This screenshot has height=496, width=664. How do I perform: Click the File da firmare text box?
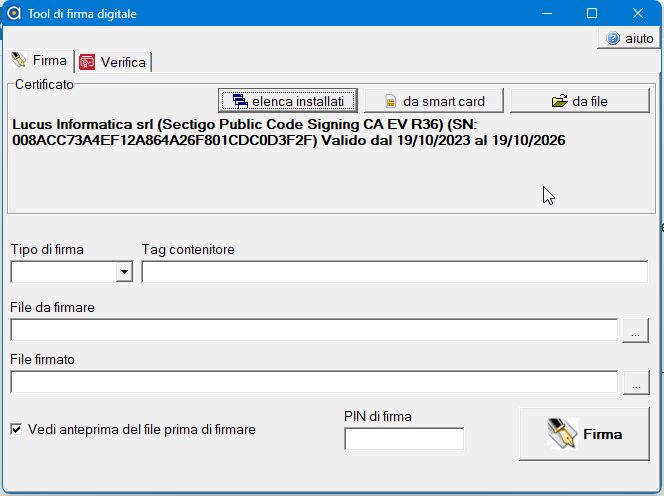313,331
